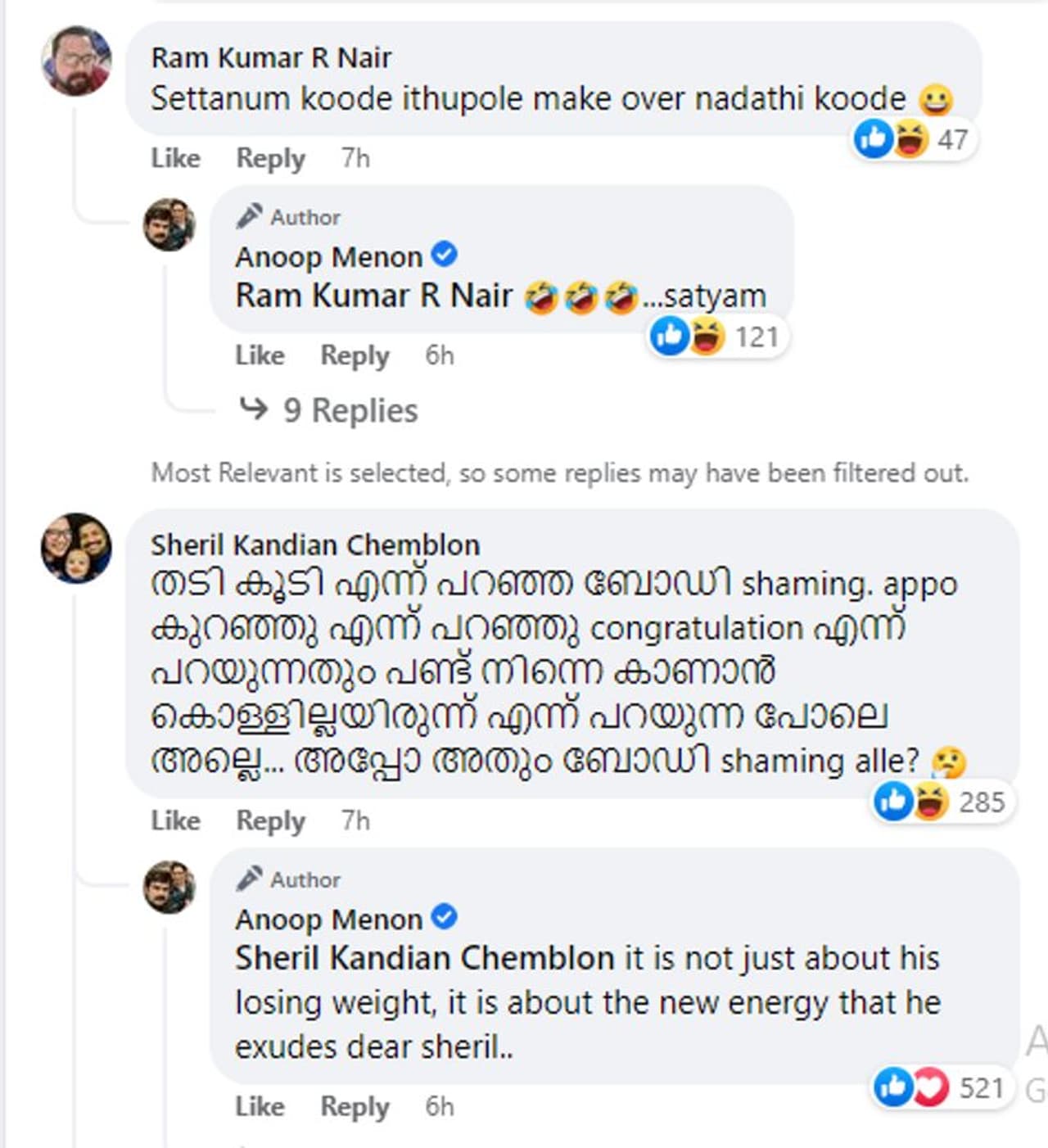1048x1148 pixels.
Task: Click the verified badge beside Anoop Menon's first reply
Action: pyautogui.click(x=444, y=255)
